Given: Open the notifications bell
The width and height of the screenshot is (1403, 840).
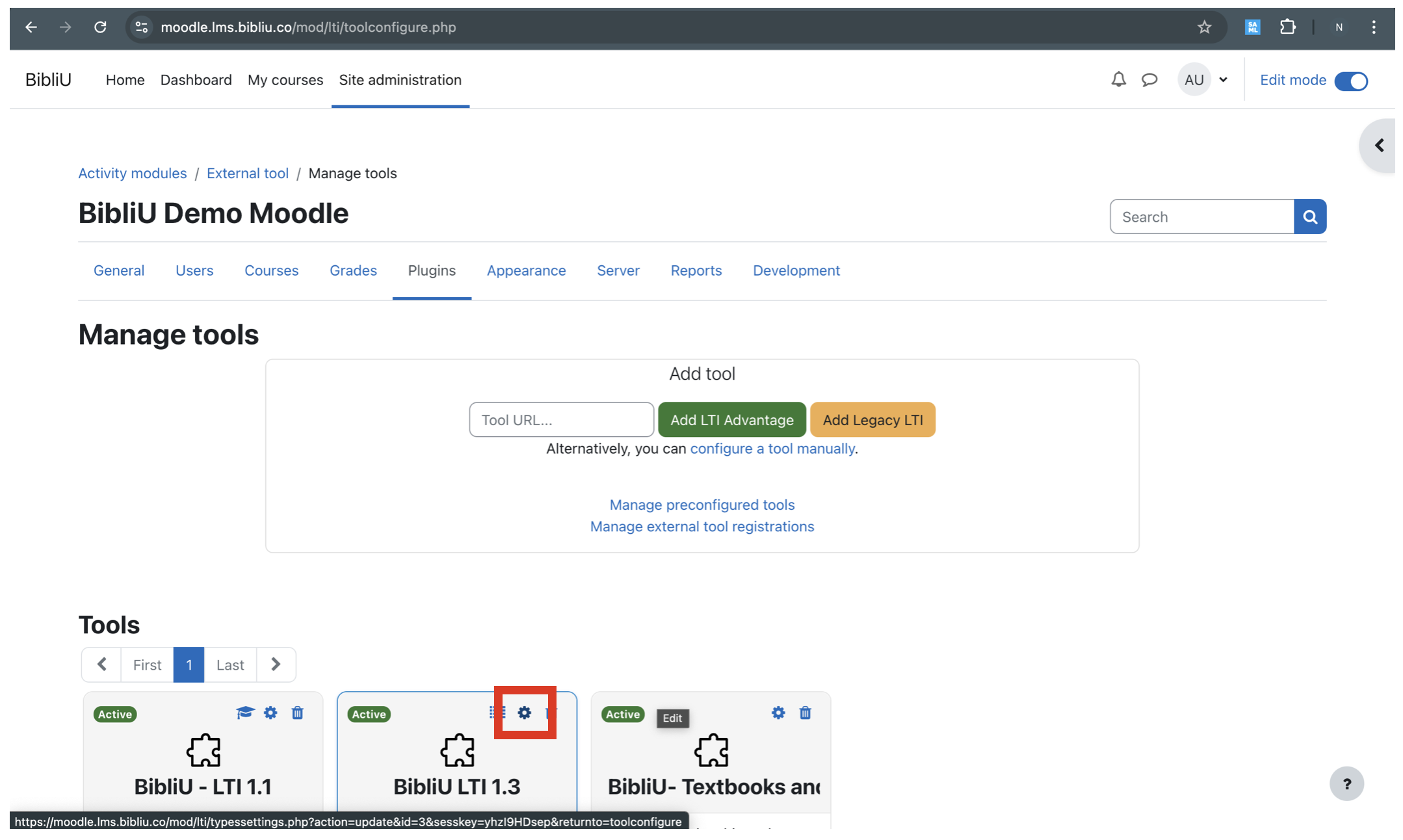Looking at the screenshot, I should coord(1118,79).
